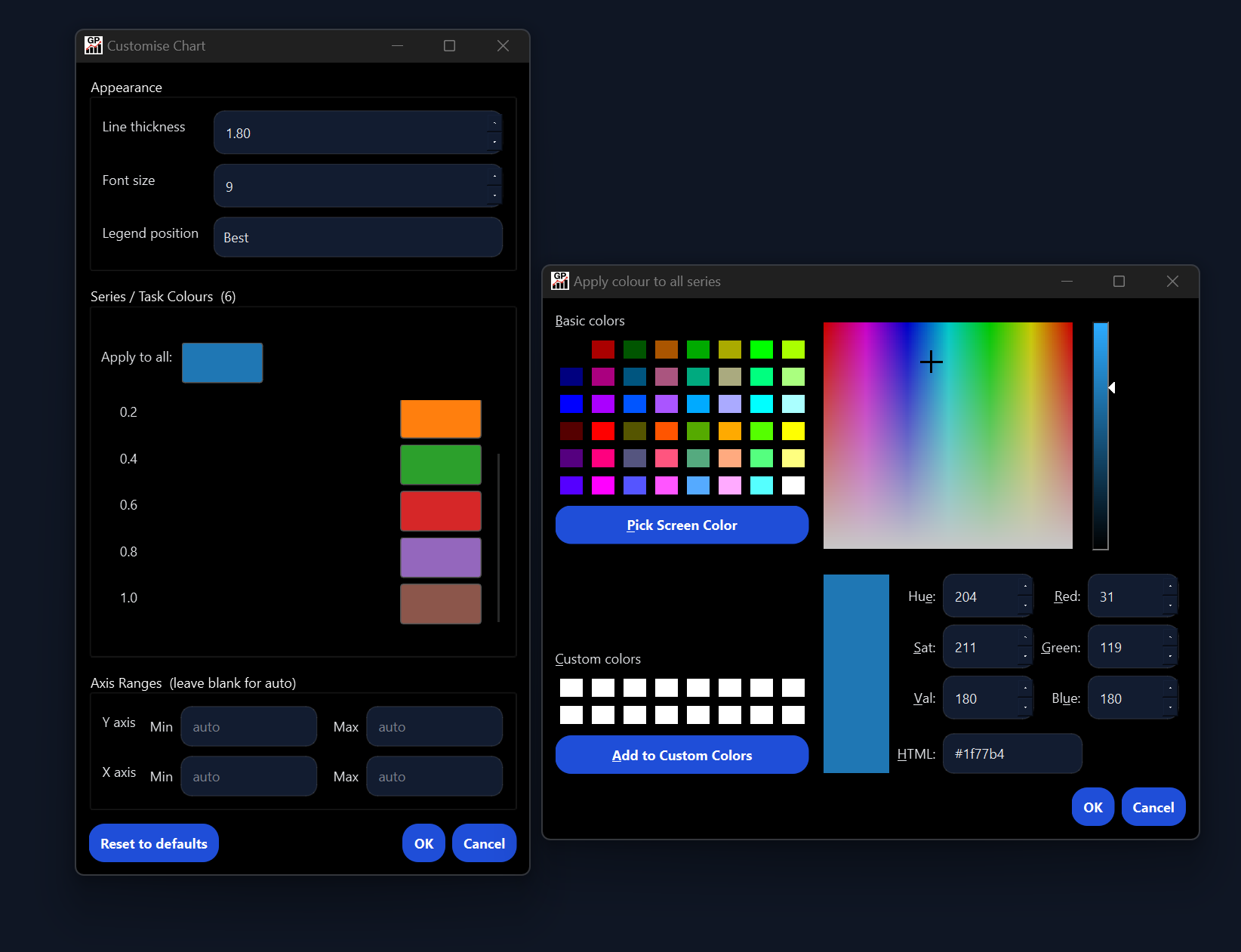
Task: Select magenta basic colour swatch
Action: 603,485
